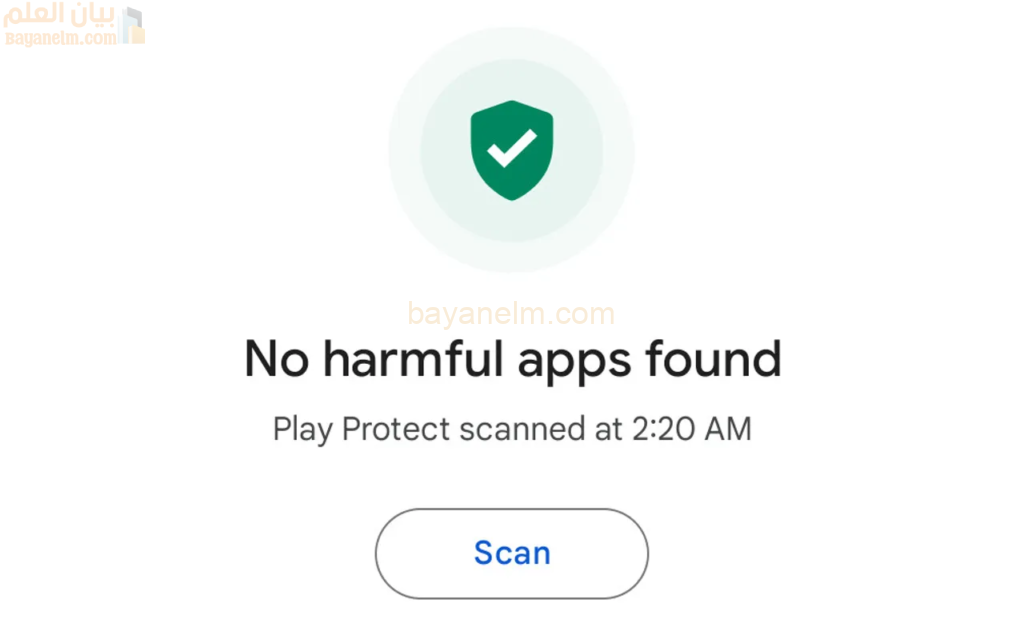Select the 'No harmful apps found' heading
This screenshot has width=1024, height=631.
513,359
